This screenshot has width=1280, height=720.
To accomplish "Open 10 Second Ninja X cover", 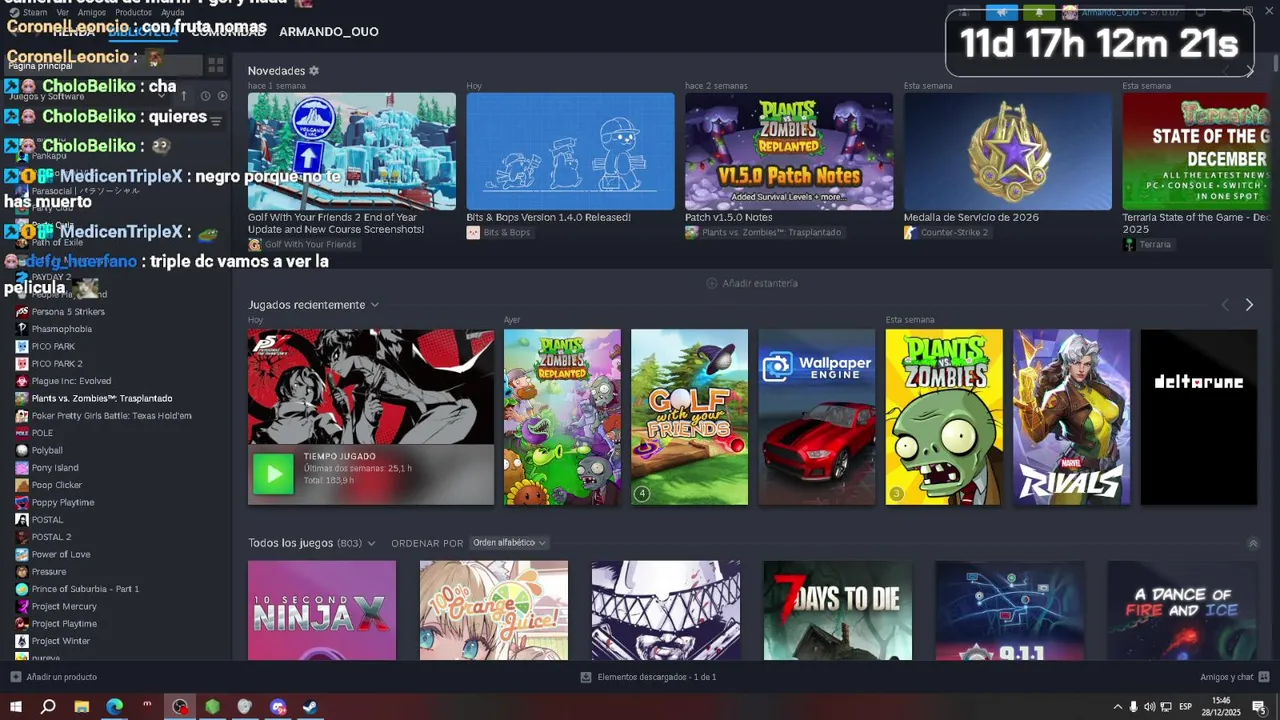I will (322, 610).
